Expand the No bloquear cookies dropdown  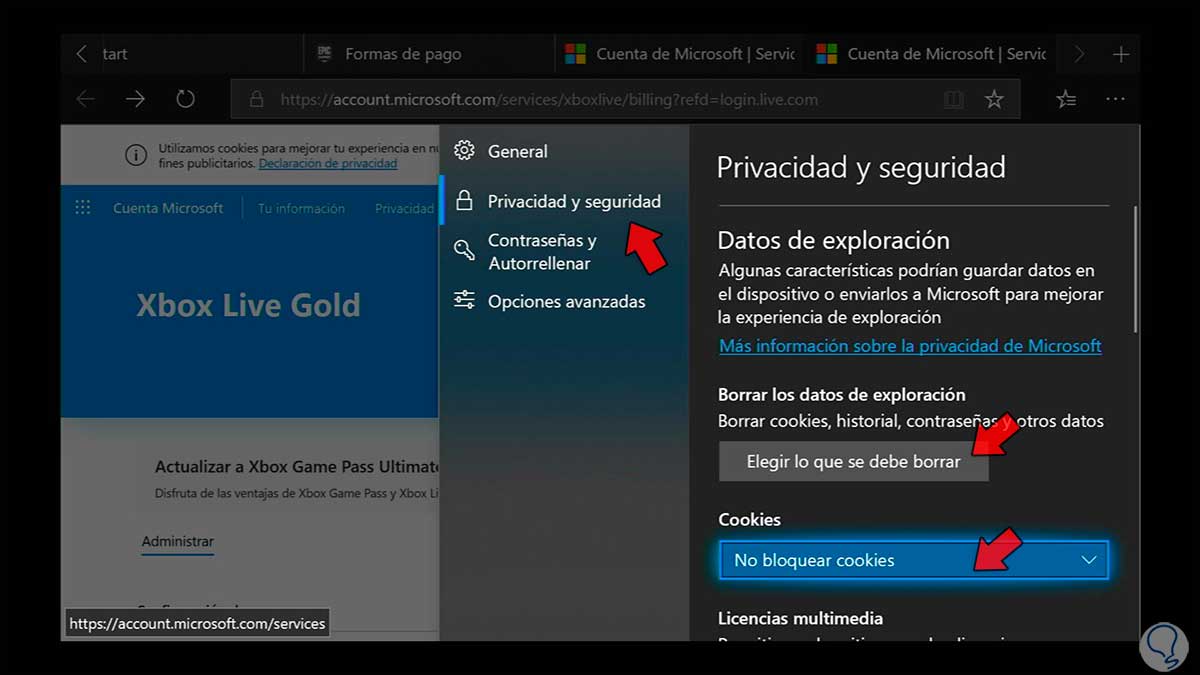click(913, 560)
